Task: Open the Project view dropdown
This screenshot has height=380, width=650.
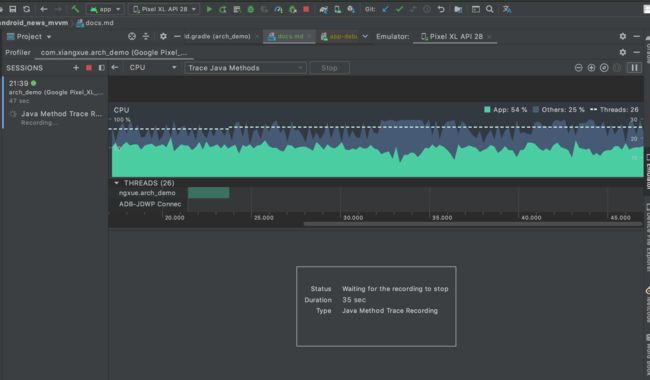Action: 29,36
